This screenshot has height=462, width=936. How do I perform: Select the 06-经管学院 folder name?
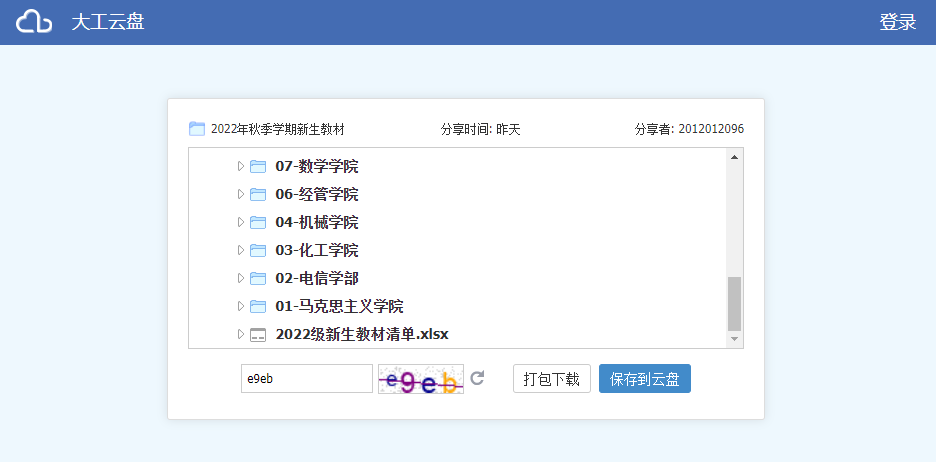tap(316, 194)
